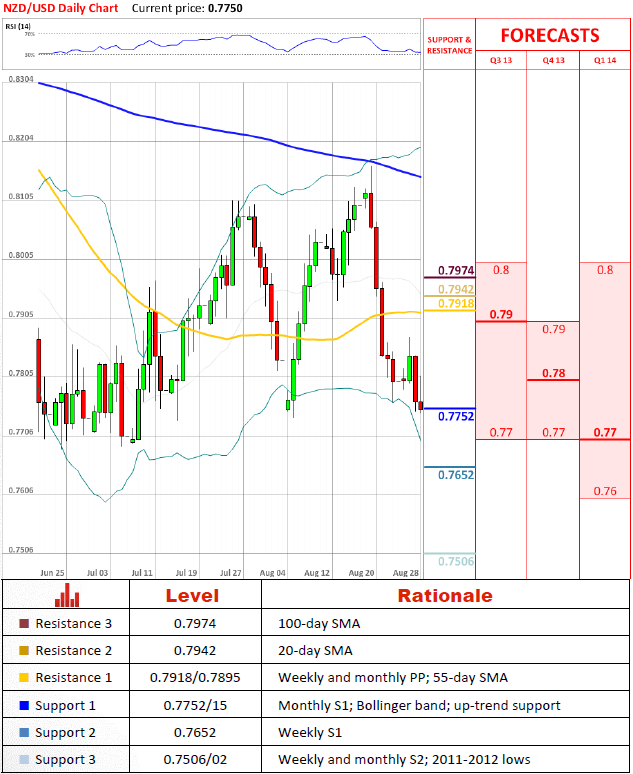This screenshot has height=774, width=633.
Task: Click the 0.8204 price axis label
Action: click(x=21, y=138)
